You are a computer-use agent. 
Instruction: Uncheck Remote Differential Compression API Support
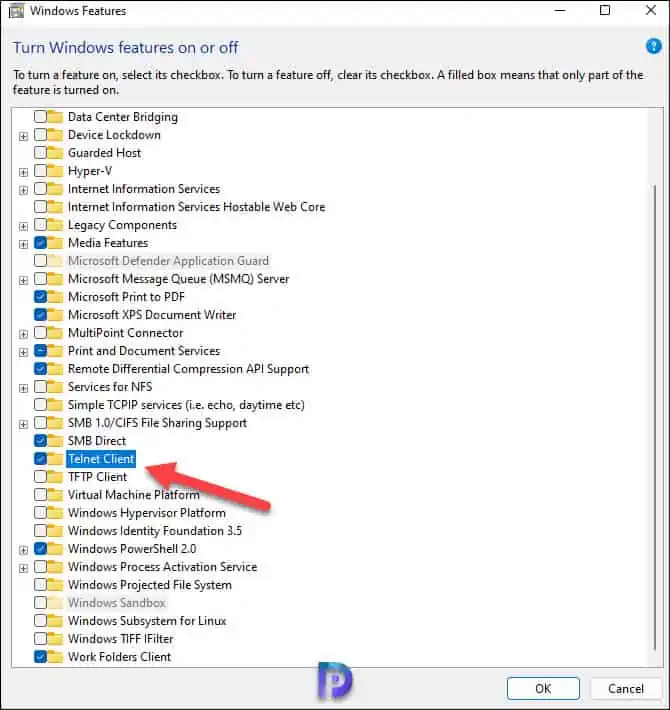coord(40,369)
